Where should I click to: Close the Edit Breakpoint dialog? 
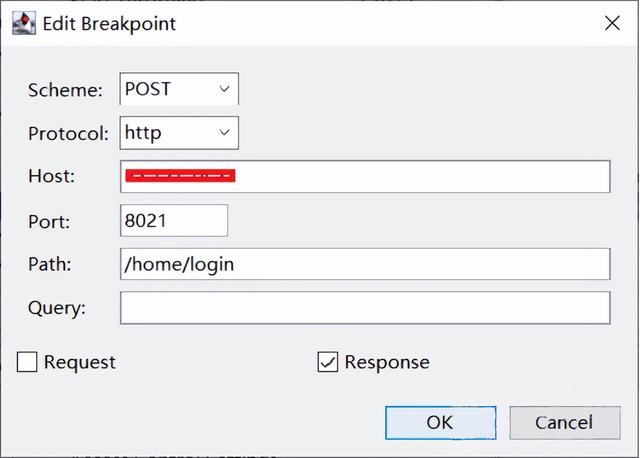tap(612, 23)
